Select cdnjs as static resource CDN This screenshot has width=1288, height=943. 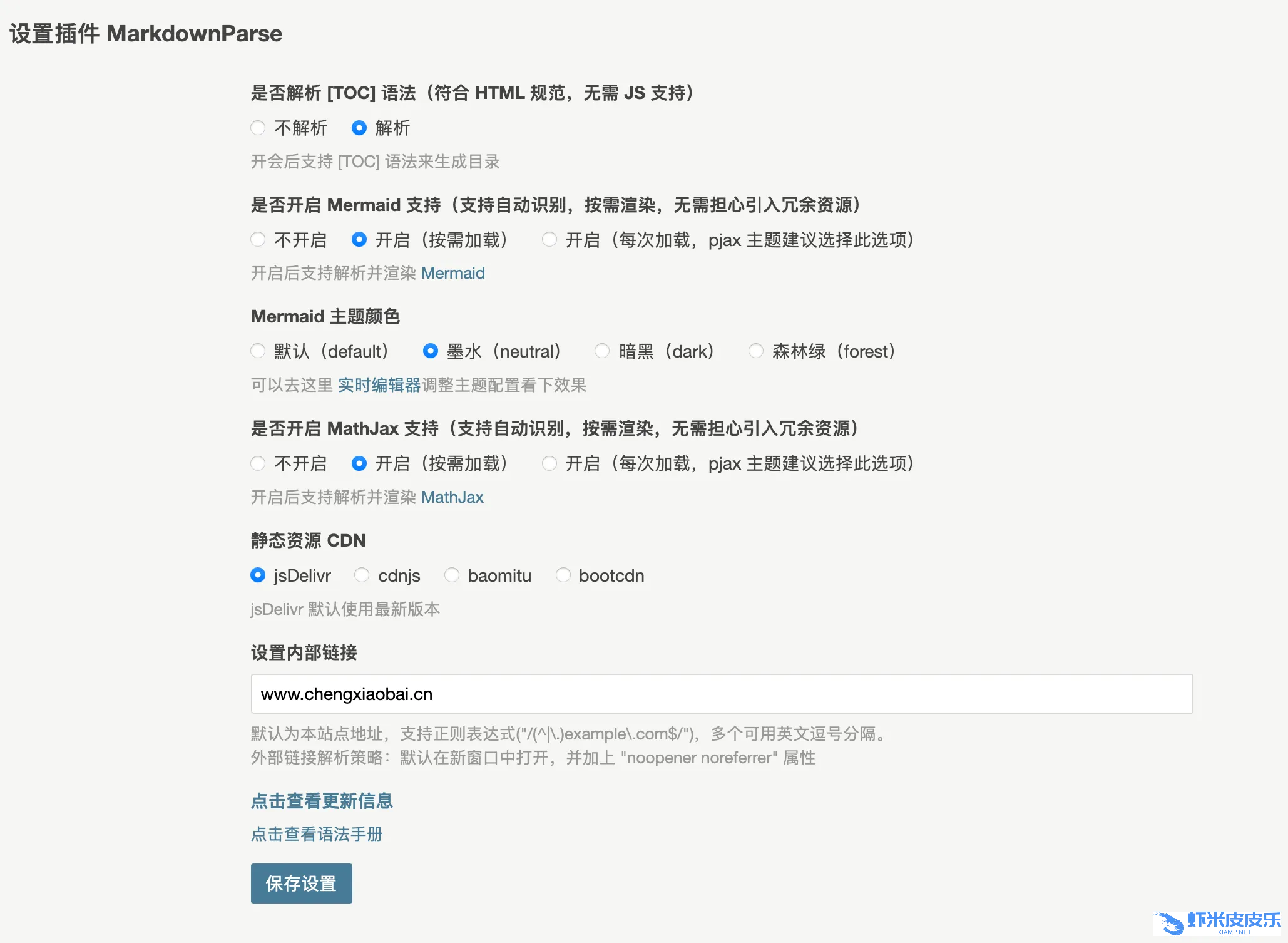(x=362, y=575)
